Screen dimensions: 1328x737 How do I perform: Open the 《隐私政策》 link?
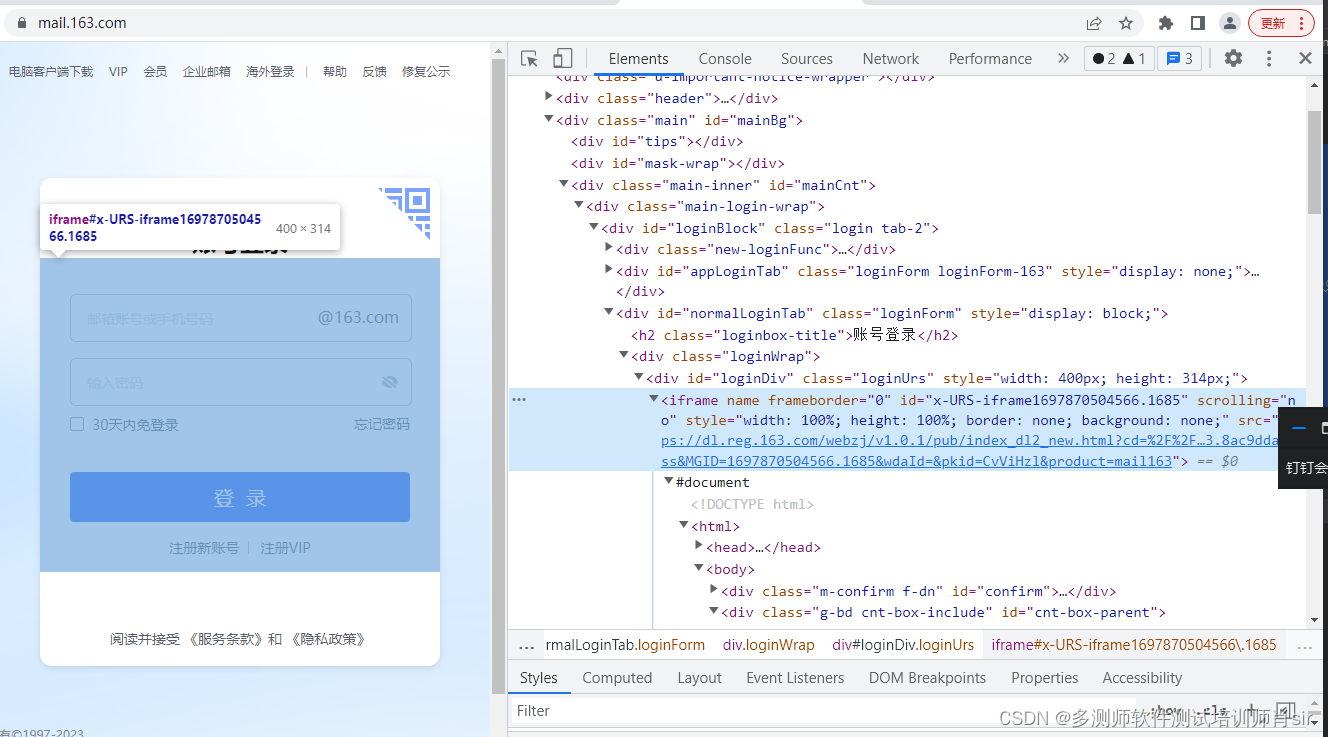pyautogui.click(x=328, y=639)
